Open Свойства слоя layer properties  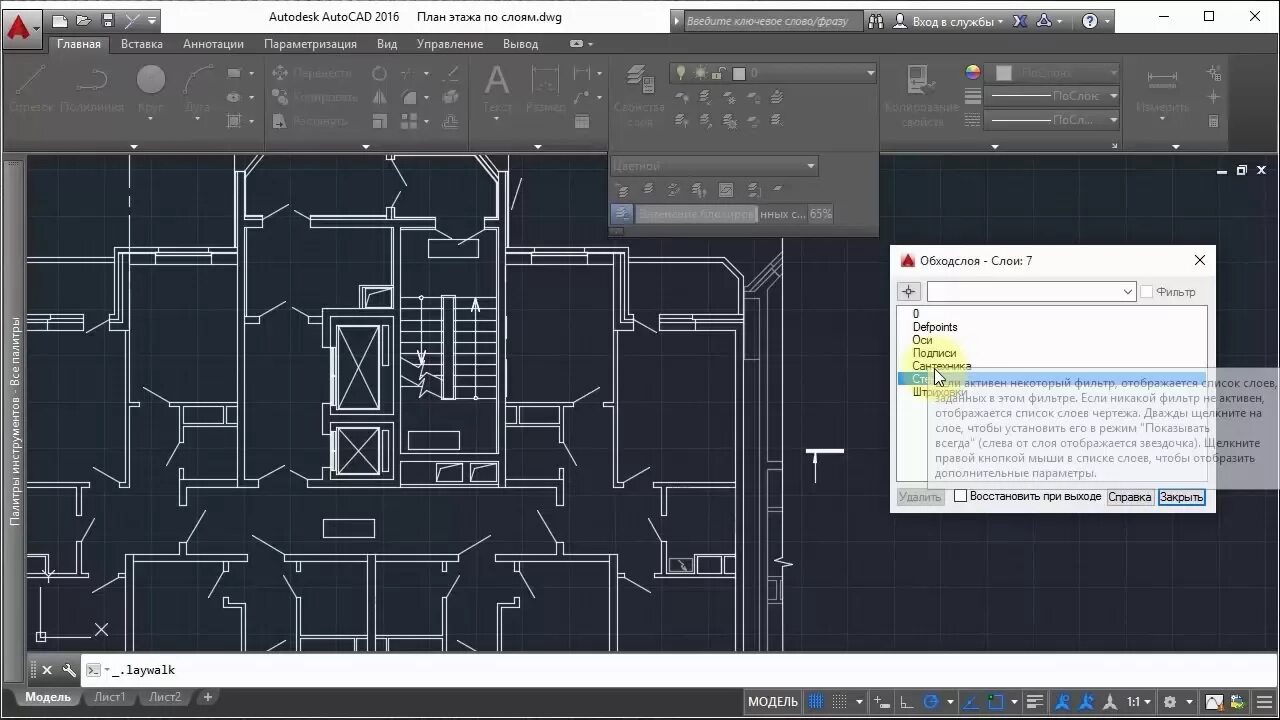pyautogui.click(x=639, y=96)
